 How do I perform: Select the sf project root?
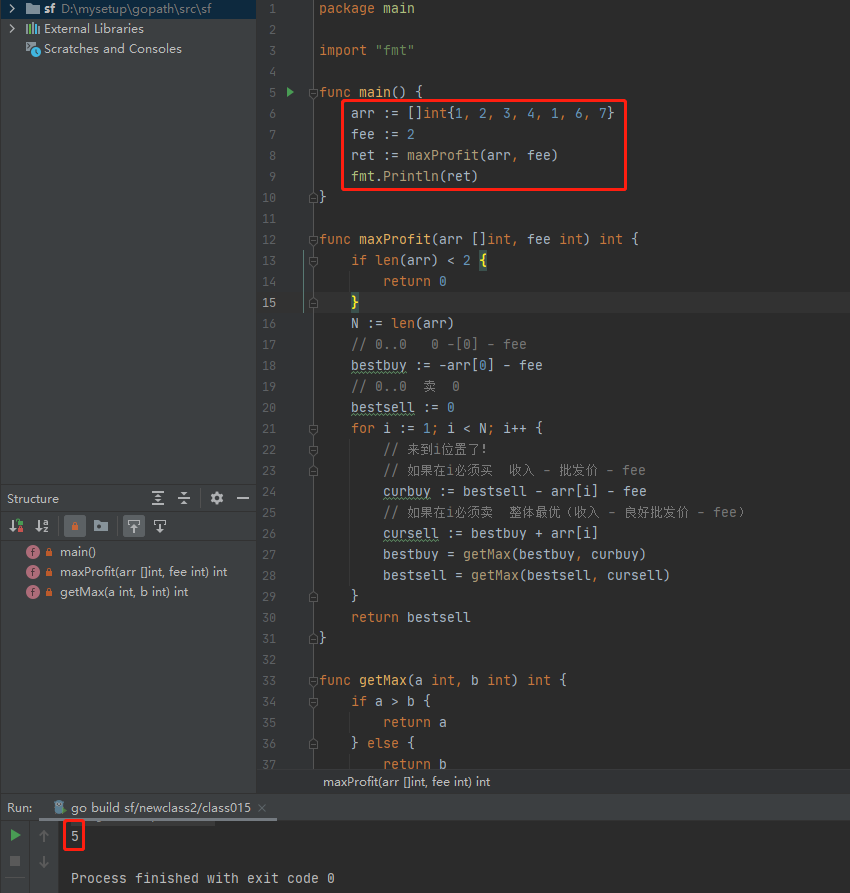click(x=128, y=9)
